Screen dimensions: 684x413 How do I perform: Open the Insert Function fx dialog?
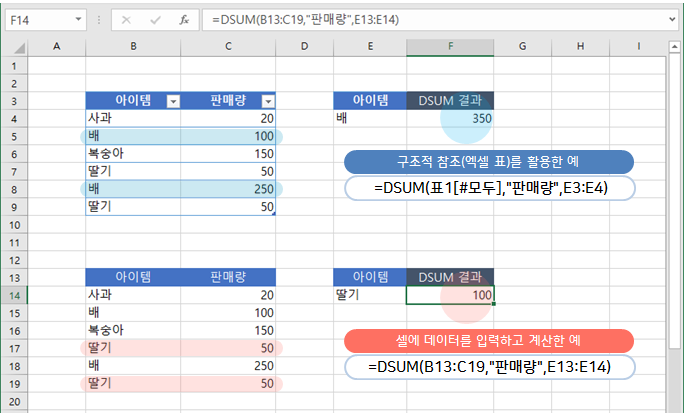tap(184, 20)
